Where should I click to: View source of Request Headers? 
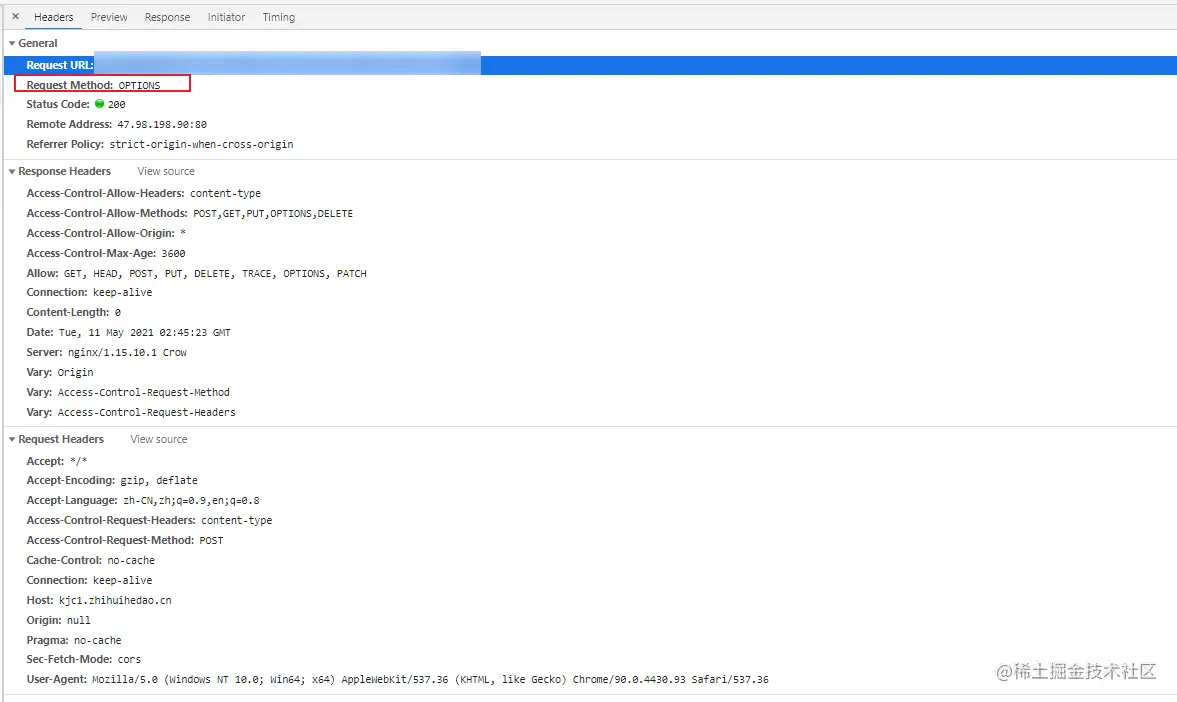click(159, 439)
